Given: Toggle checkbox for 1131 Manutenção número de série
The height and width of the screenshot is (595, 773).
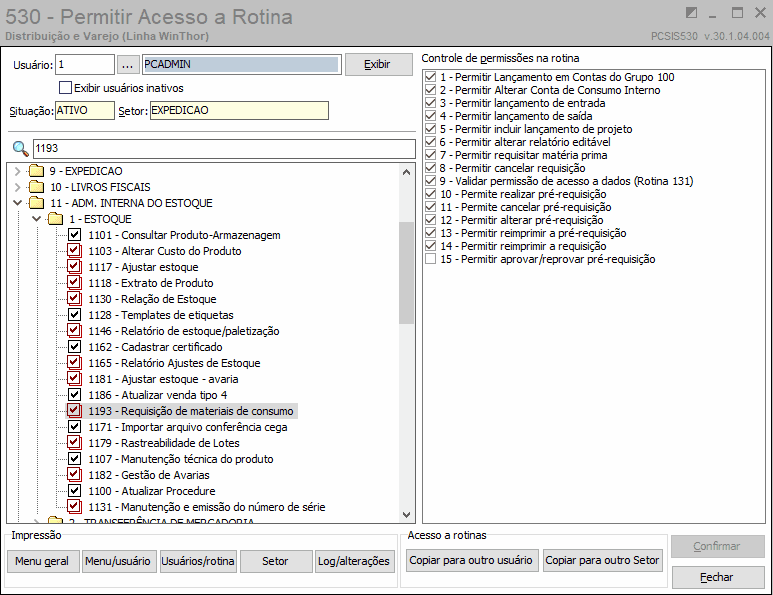Looking at the screenshot, I should click(x=74, y=506).
